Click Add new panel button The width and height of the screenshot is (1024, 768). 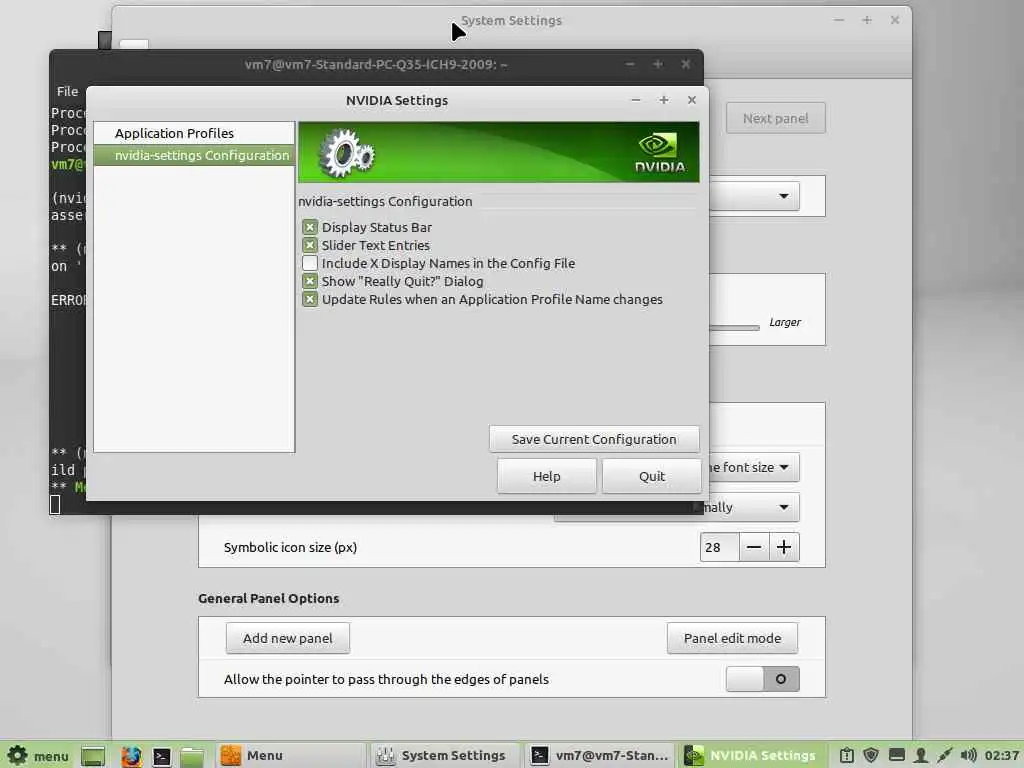point(287,638)
